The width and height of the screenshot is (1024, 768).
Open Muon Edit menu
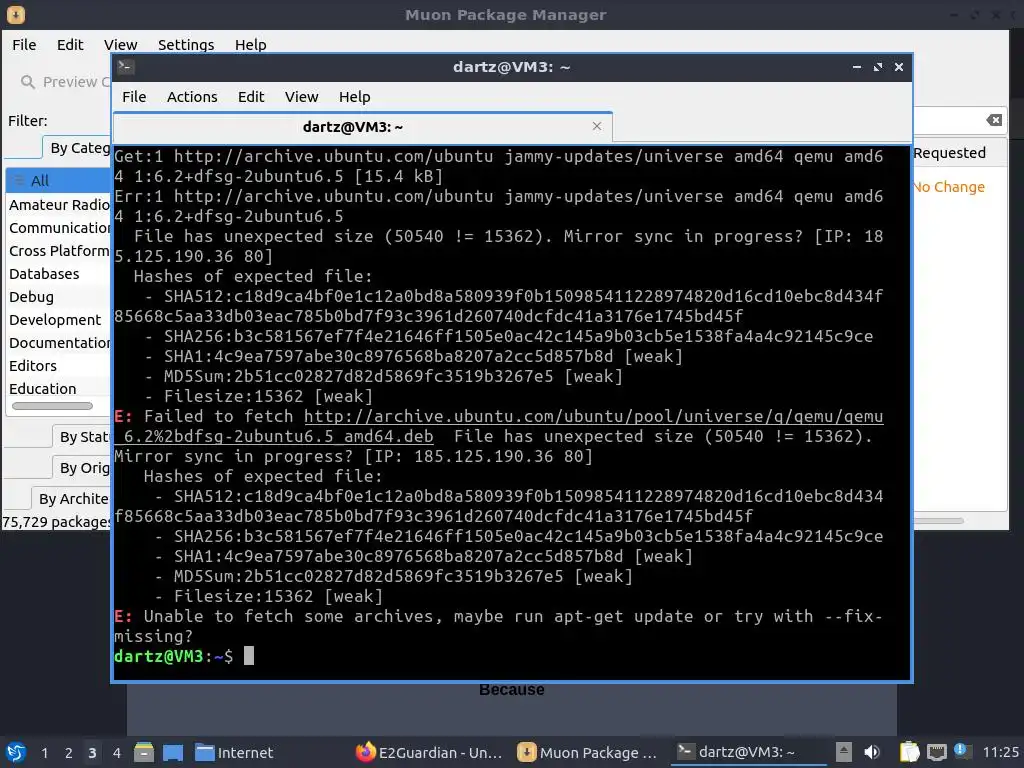(70, 44)
